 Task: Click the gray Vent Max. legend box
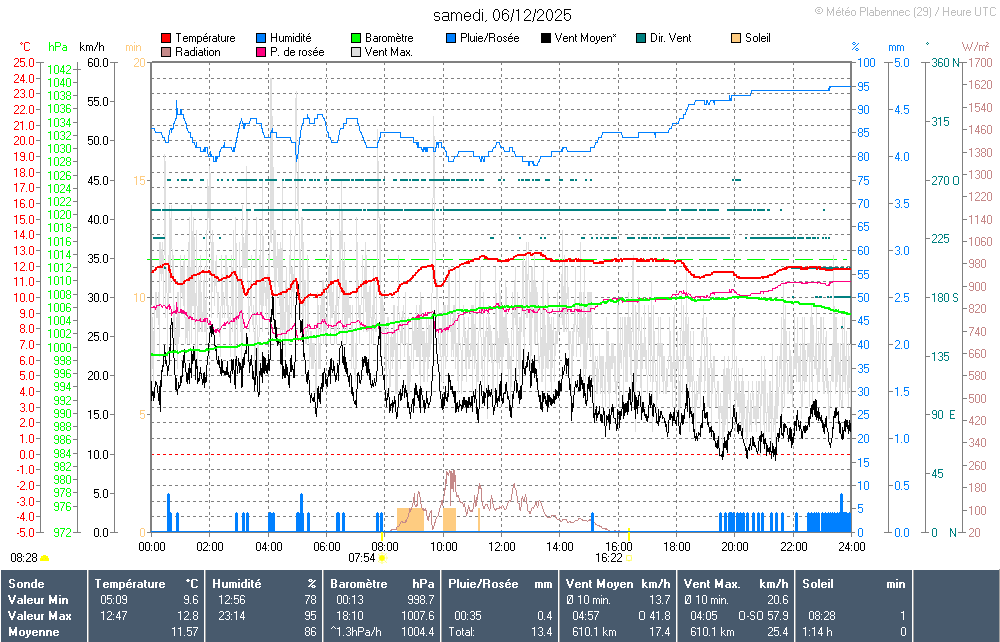pos(356,51)
